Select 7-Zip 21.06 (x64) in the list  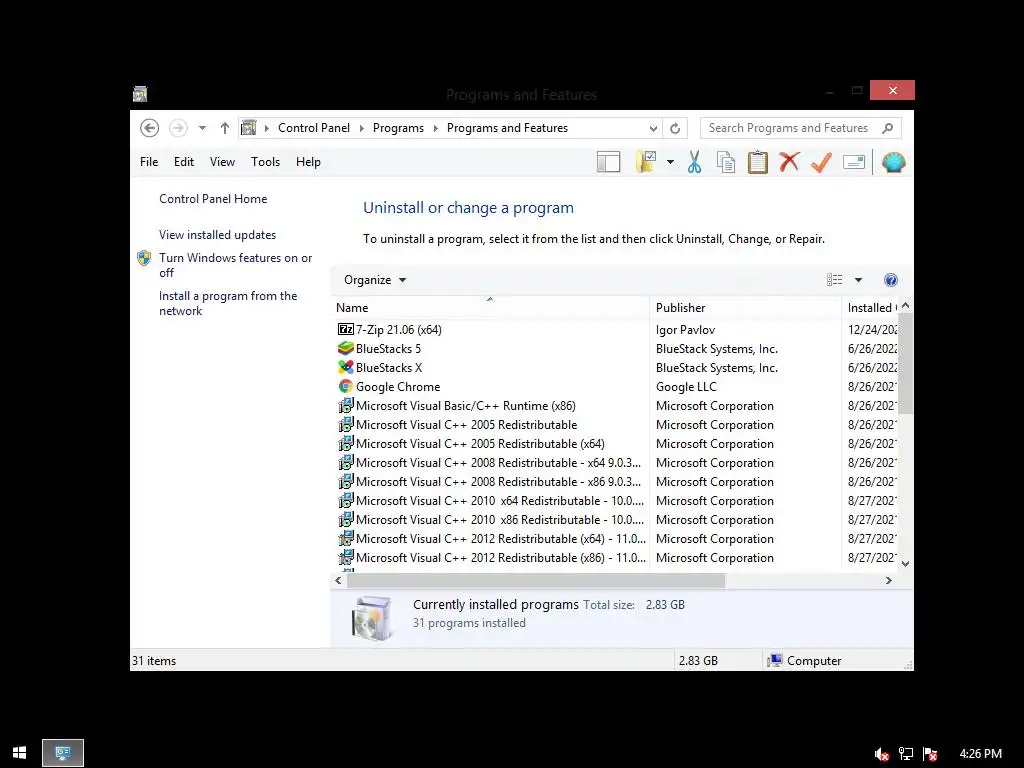[x=398, y=330]
